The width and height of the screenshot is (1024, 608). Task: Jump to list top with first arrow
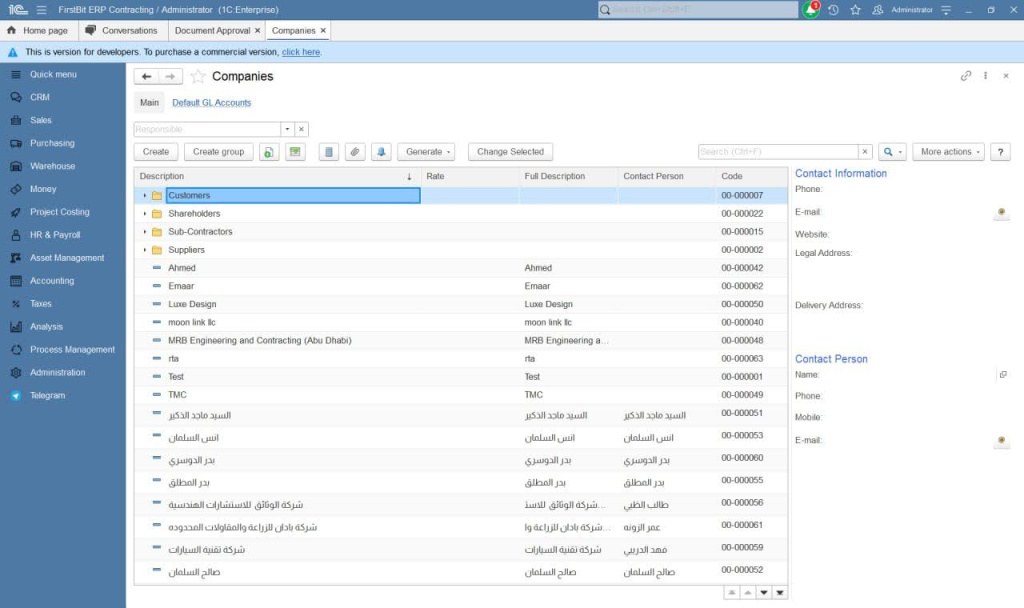pyautogui.click(x=731, y=592)
